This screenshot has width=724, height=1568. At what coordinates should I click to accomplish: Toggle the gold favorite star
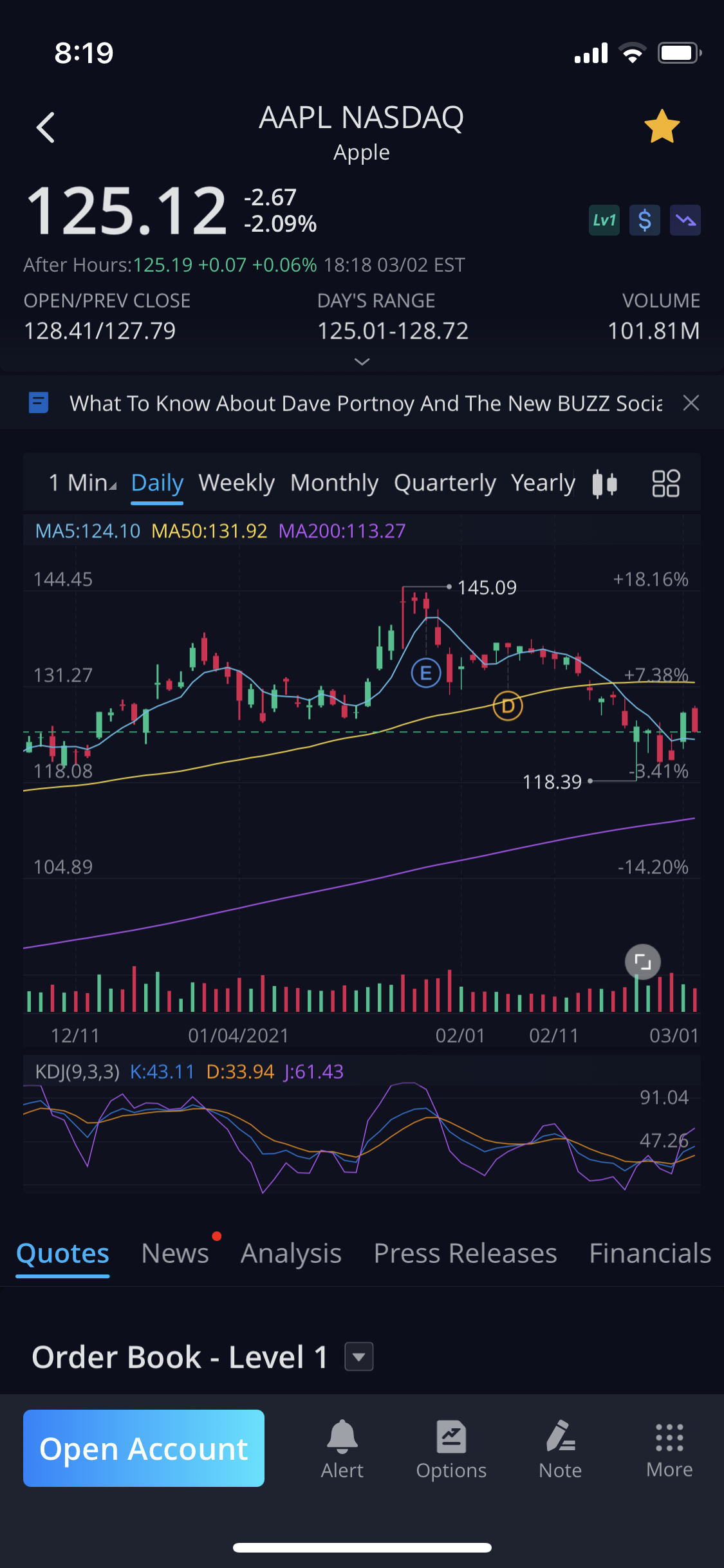point(662,127)
